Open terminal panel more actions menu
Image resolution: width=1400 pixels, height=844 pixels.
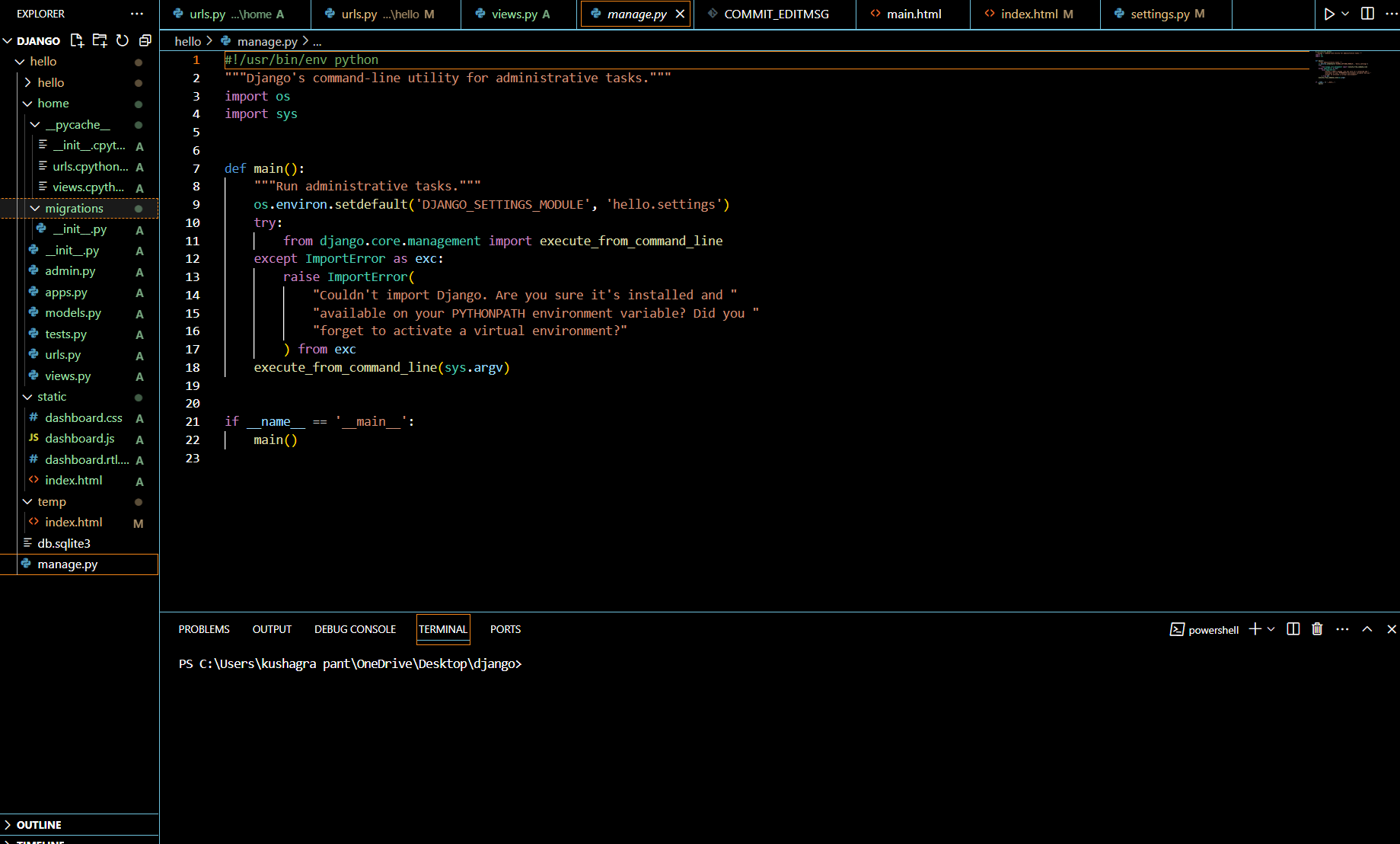[x=1342, y=629]
